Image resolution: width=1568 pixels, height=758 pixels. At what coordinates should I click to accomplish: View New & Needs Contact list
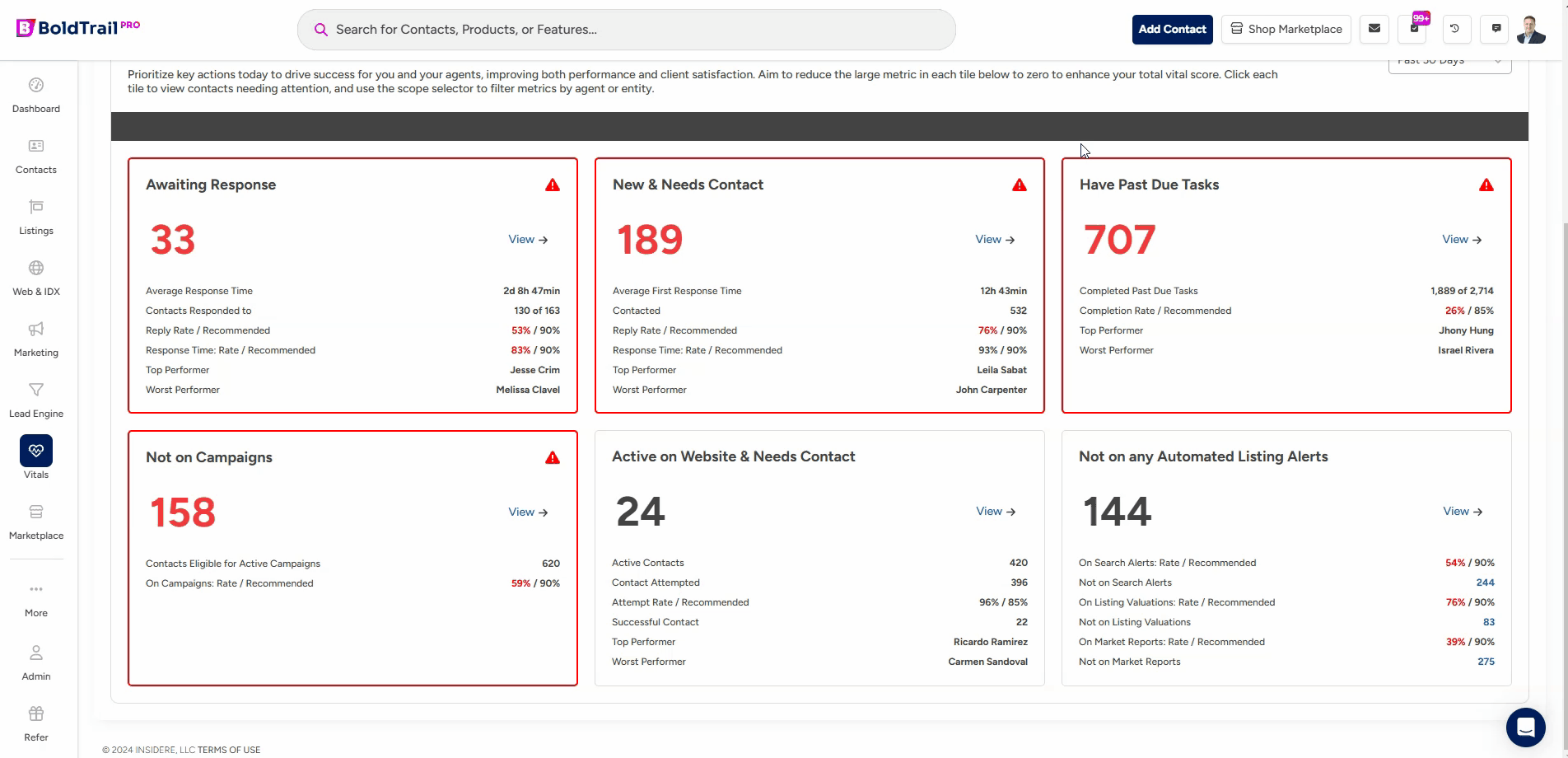coord(995,240)
